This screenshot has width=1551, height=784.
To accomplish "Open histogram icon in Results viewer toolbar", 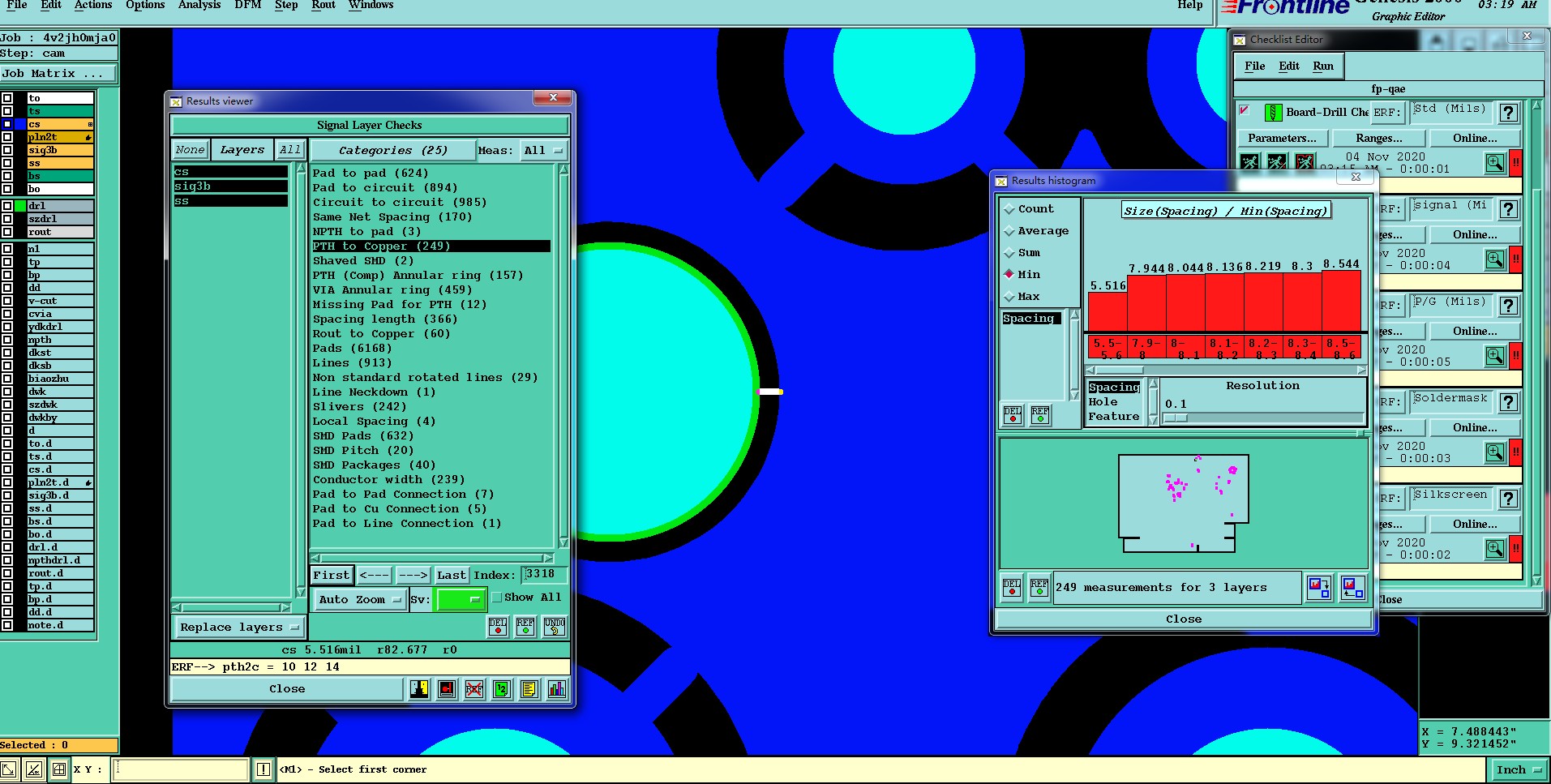I will 556,689.
